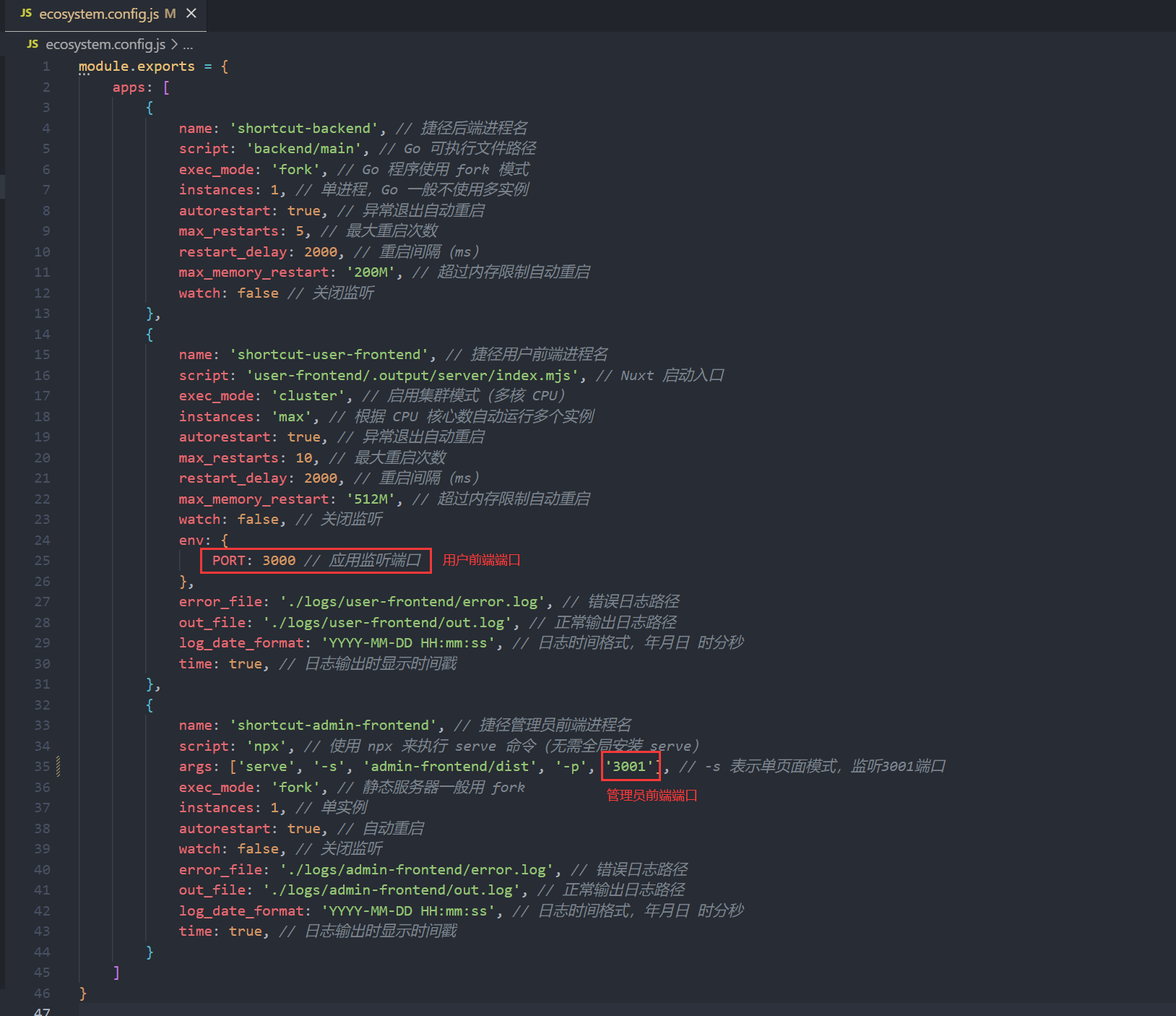Click the 'npx' script value
The image size is (1176, 1016).
tap(267, 746)
